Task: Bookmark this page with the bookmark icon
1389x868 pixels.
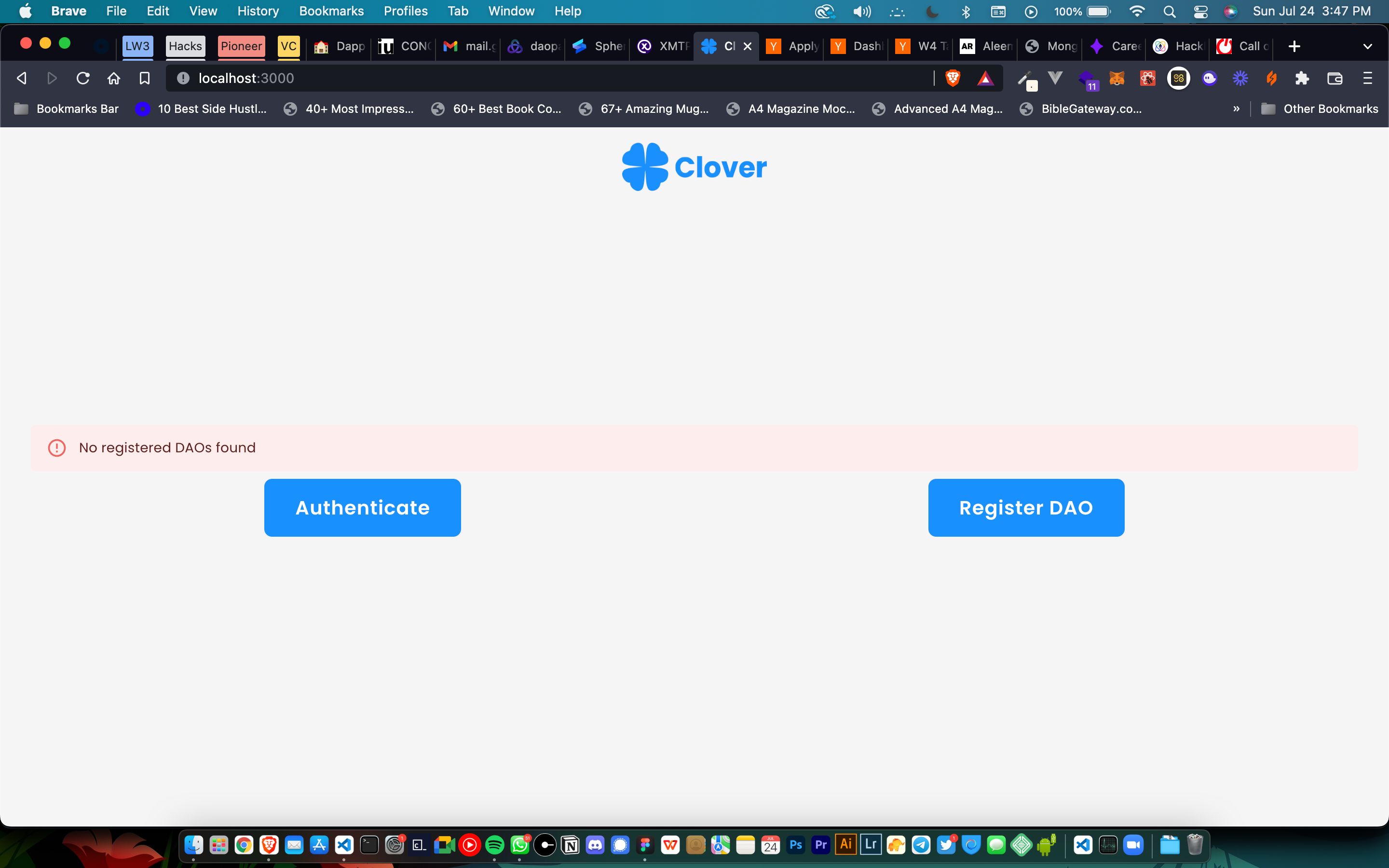Action: (x=145, y=78)
